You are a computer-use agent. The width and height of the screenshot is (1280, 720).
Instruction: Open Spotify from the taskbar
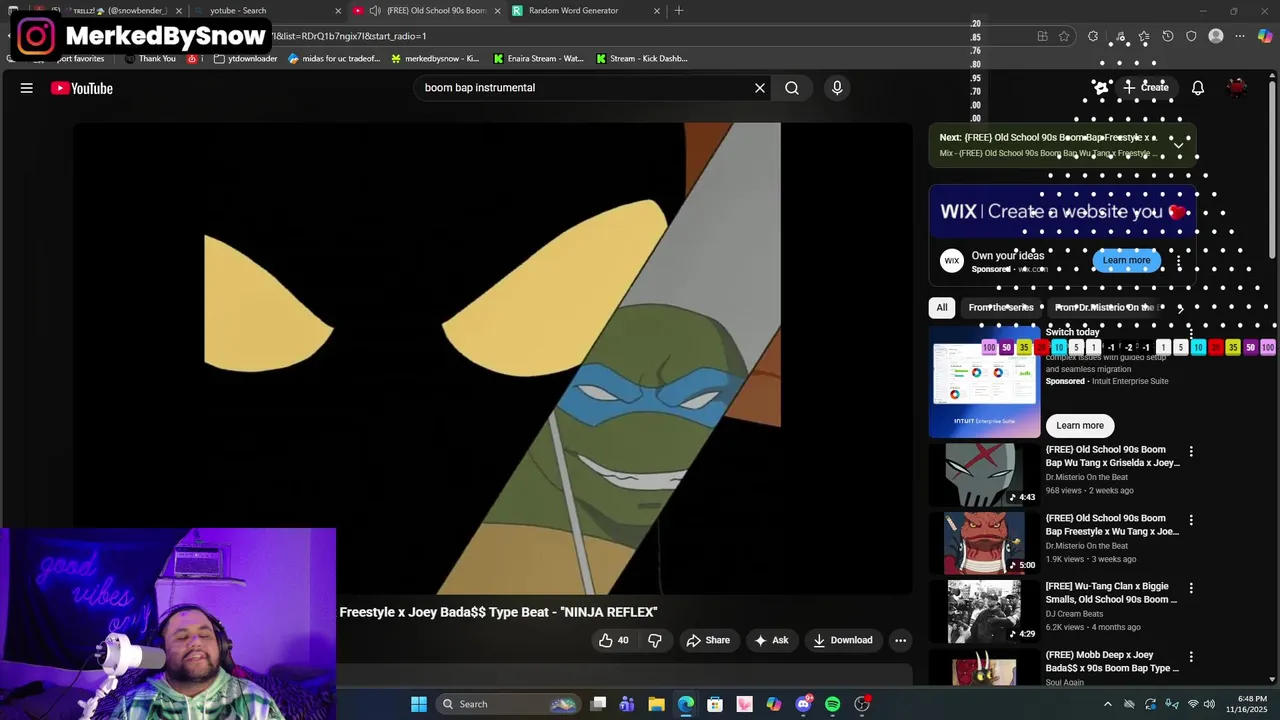pyautogui.click(x=832, y=704)
